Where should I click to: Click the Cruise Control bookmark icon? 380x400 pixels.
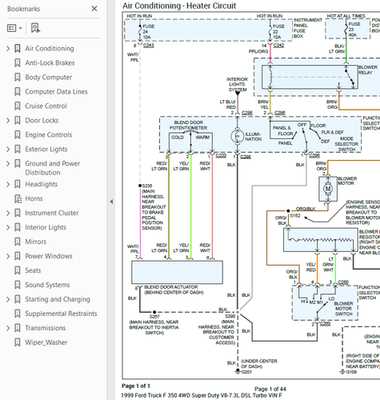click(x=17, y=106)
